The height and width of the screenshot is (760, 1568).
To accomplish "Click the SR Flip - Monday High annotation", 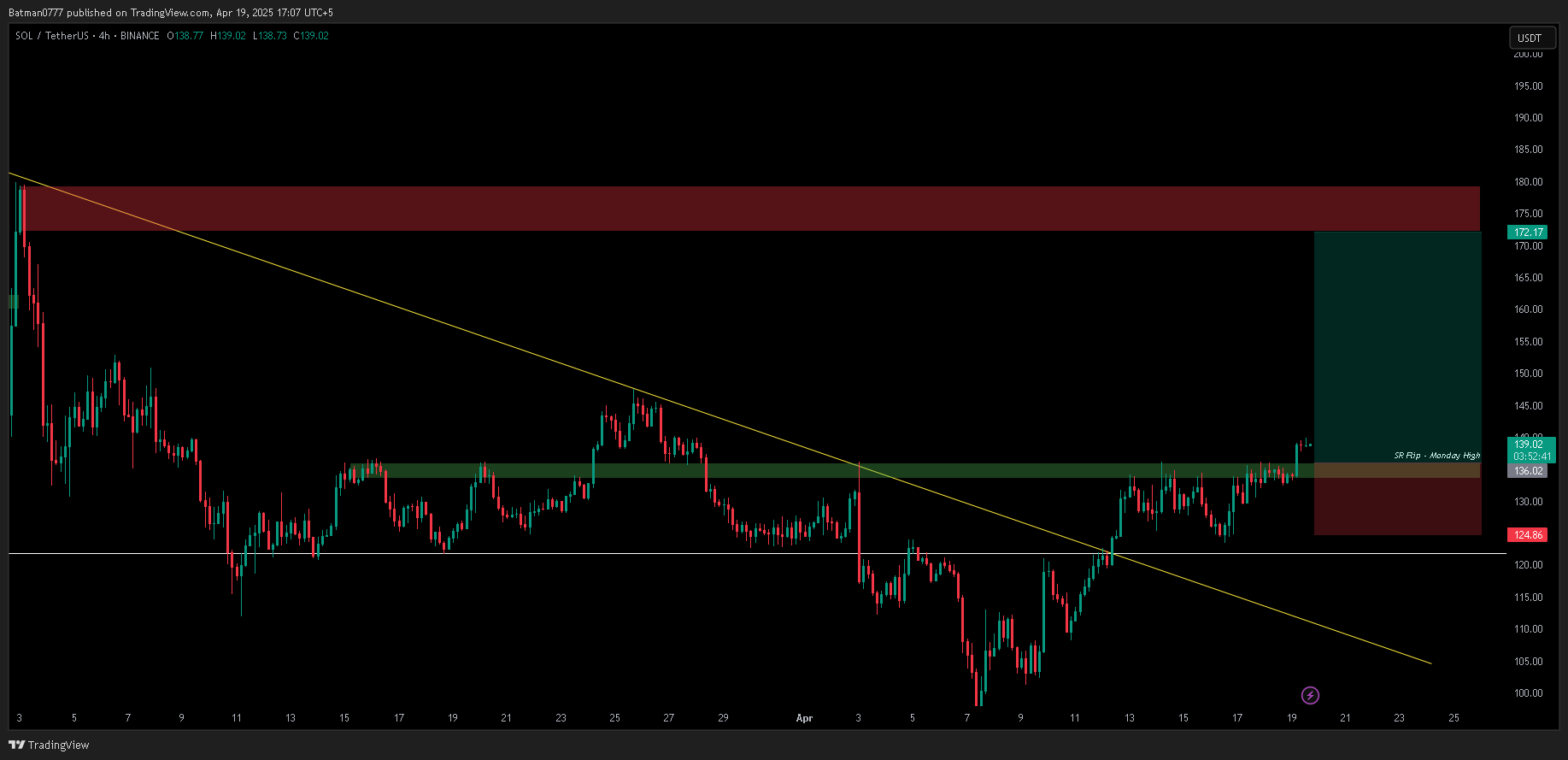I will 1437,456.
